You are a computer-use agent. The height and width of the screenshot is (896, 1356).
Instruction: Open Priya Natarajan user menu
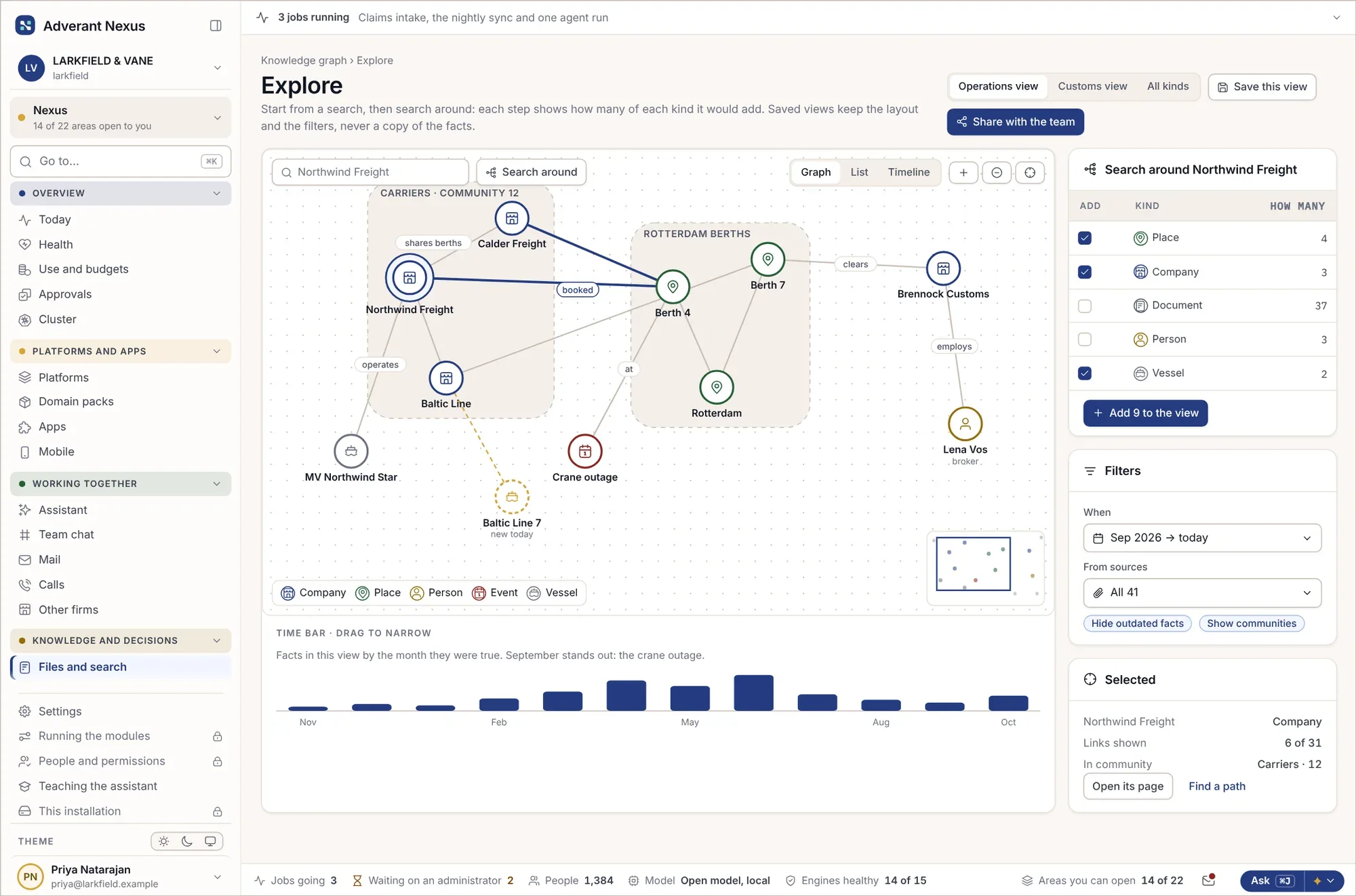click(121, 876)
